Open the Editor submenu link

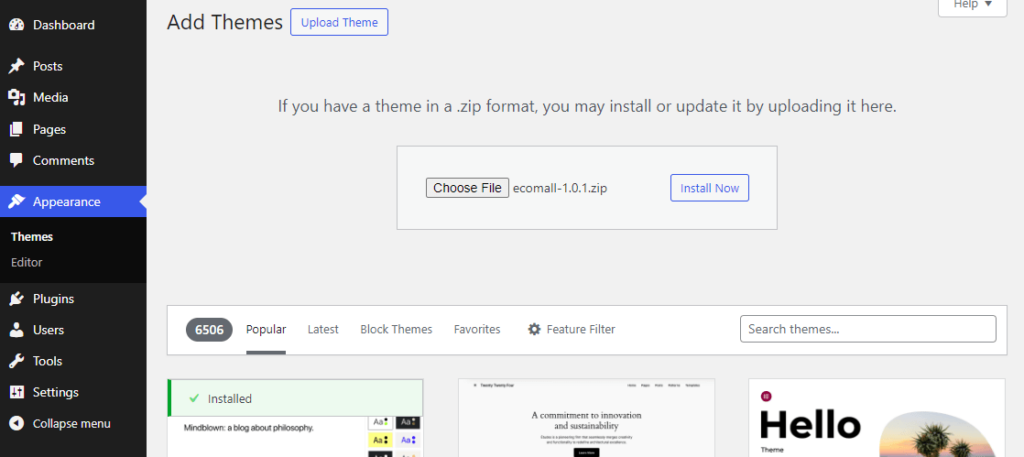(x=27, y=262)
